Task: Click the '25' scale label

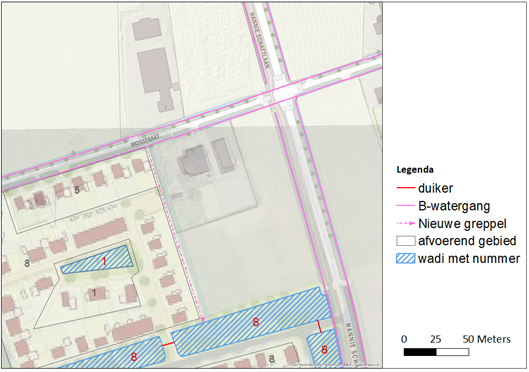Action: point(436,339)
